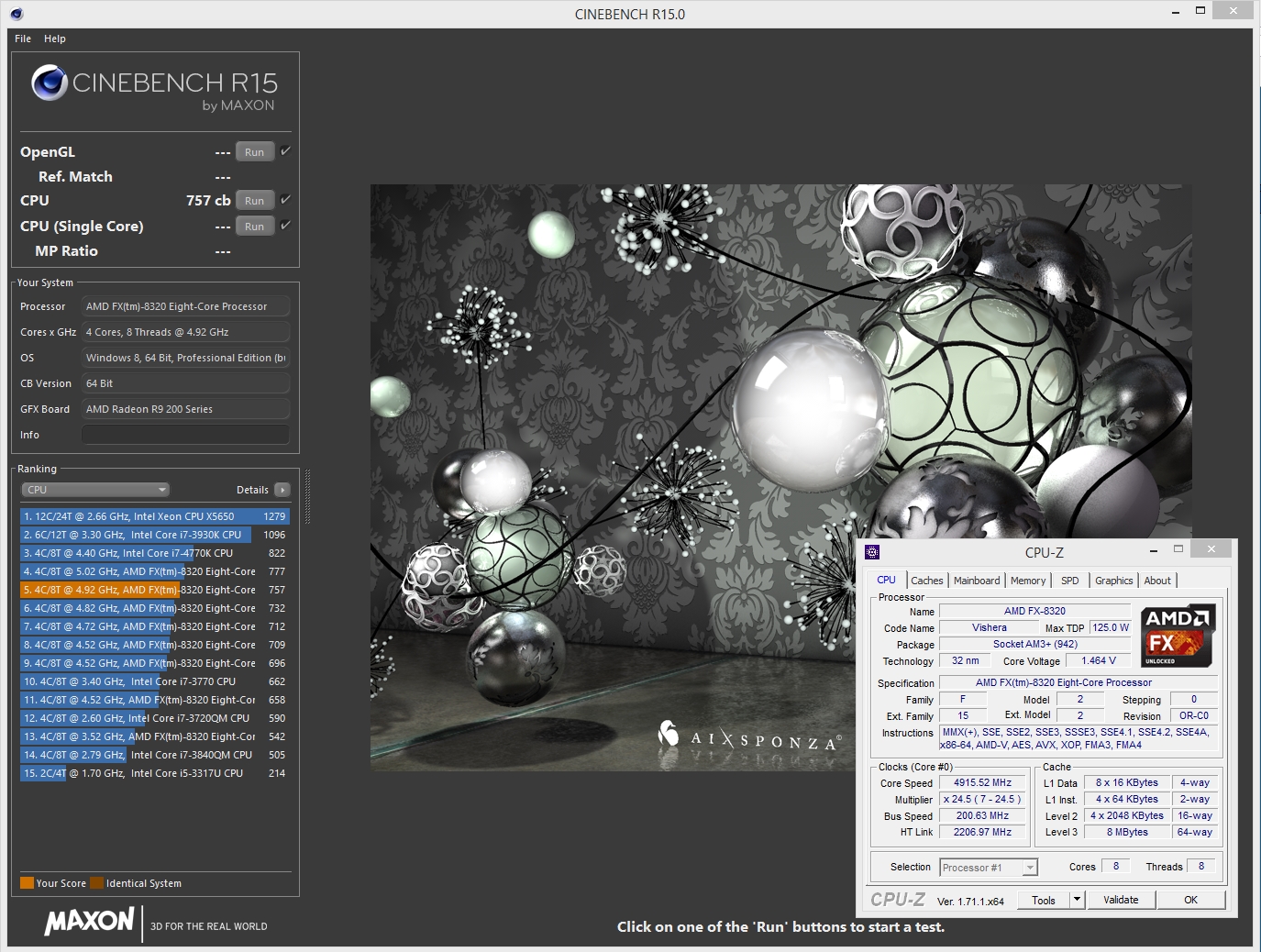This screenshot has height=952, width=1261.
Task: Switch to Caches tab in CPU-Z
Action: 926,581
